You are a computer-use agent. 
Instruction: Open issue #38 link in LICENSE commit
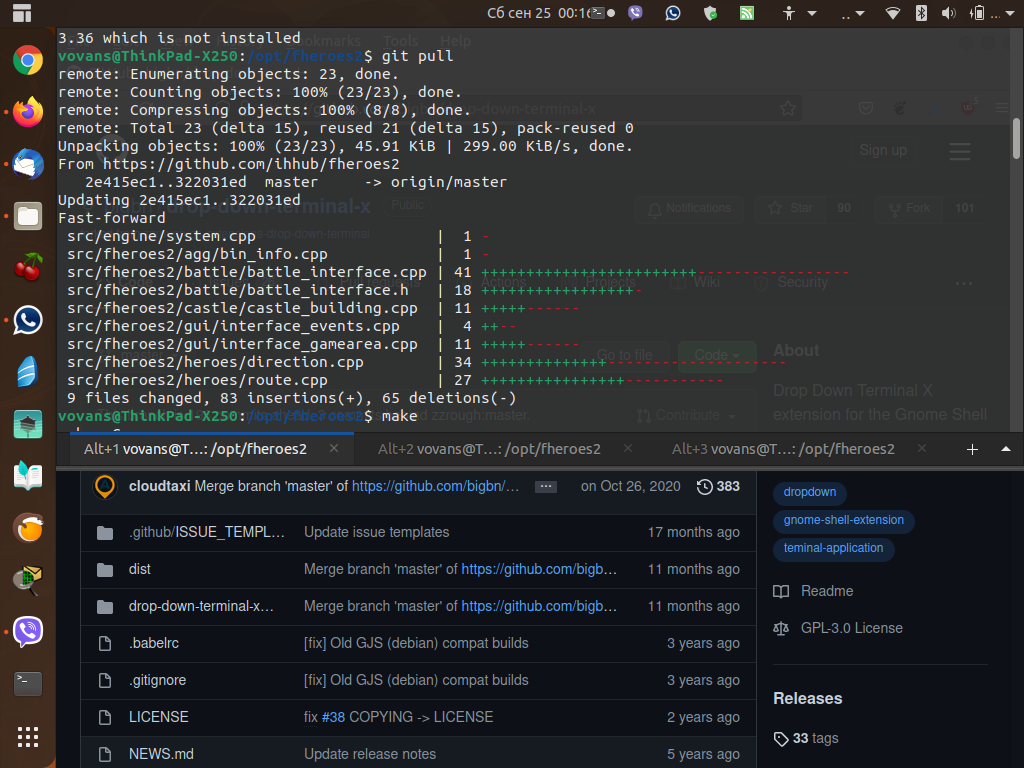[x=333, y=717]
